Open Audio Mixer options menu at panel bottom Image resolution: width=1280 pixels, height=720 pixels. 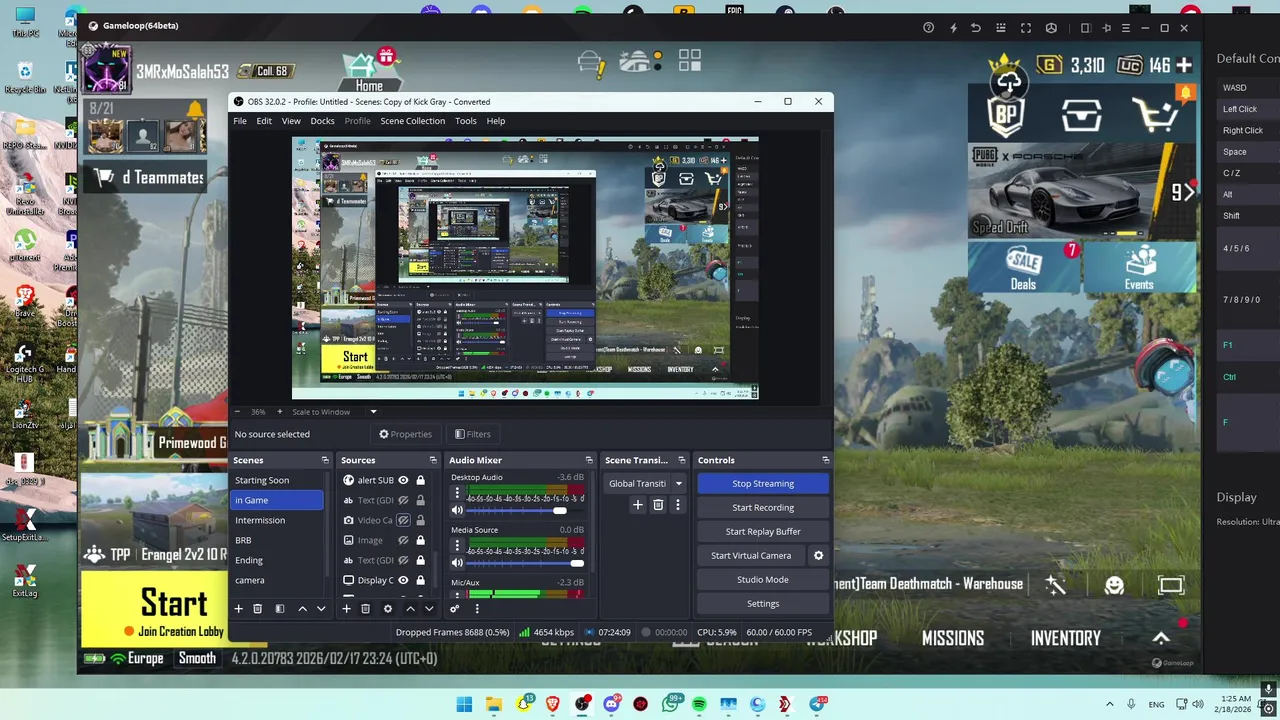tap(476, 608)
